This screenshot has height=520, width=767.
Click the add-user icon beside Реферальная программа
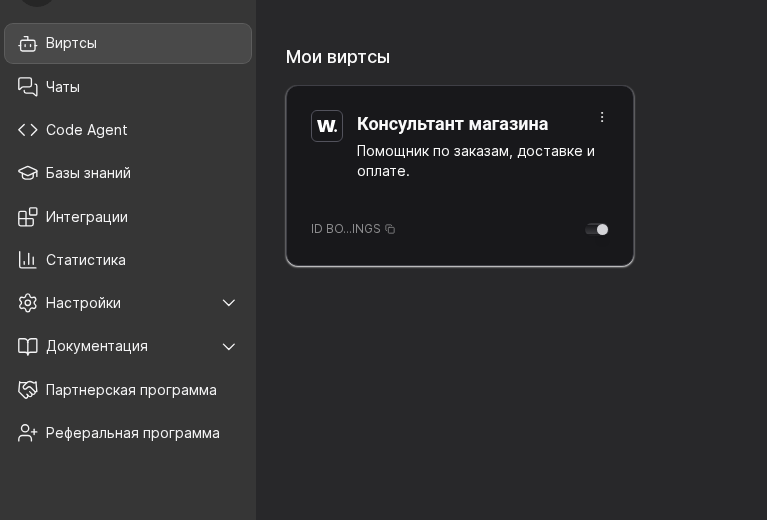[27, 433]
